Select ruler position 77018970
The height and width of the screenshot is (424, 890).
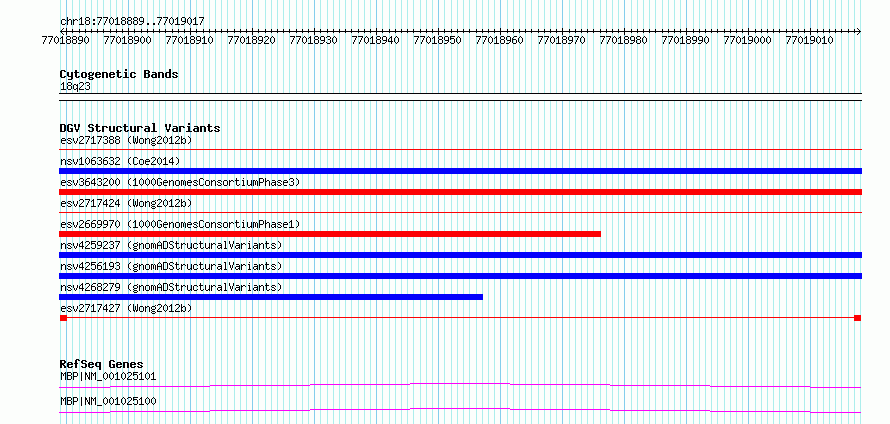(561, 40)
